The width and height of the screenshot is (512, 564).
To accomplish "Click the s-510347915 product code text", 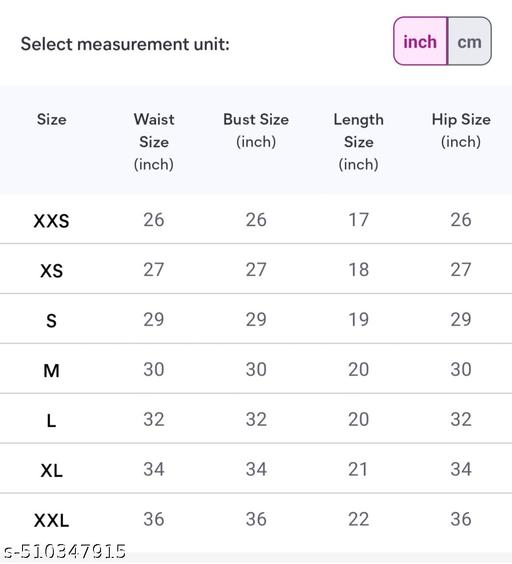I will (65, 551).
